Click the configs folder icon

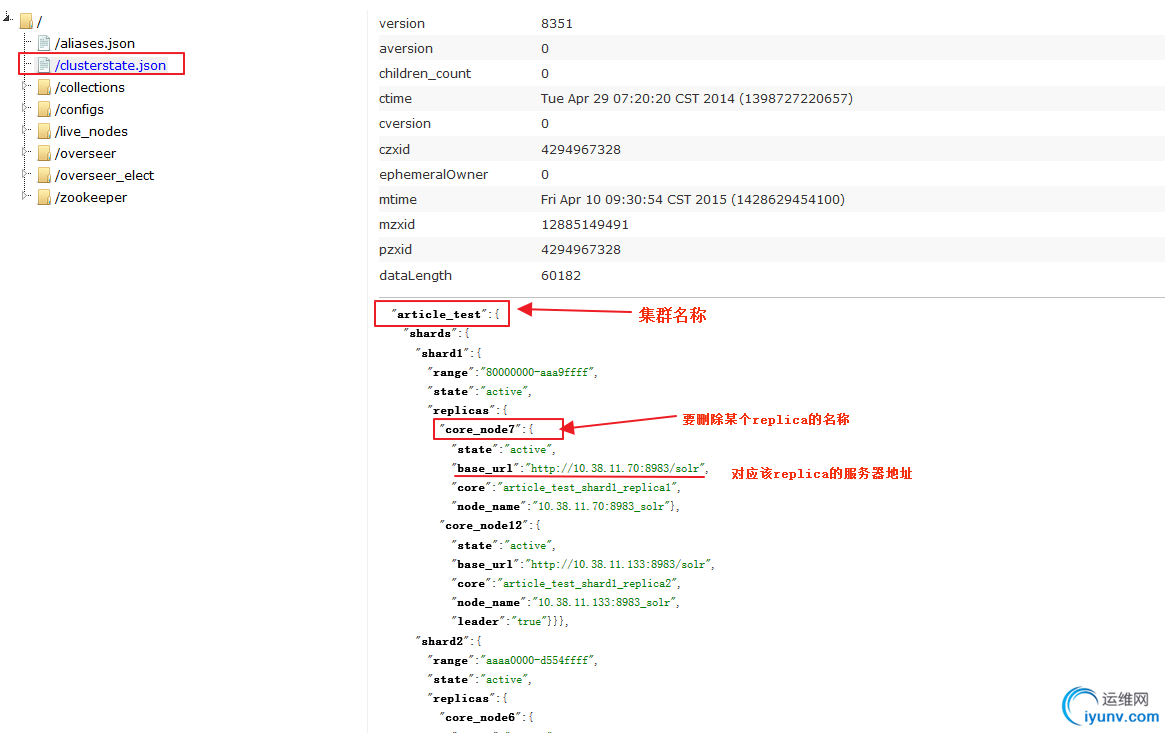[x=44, y=109]
